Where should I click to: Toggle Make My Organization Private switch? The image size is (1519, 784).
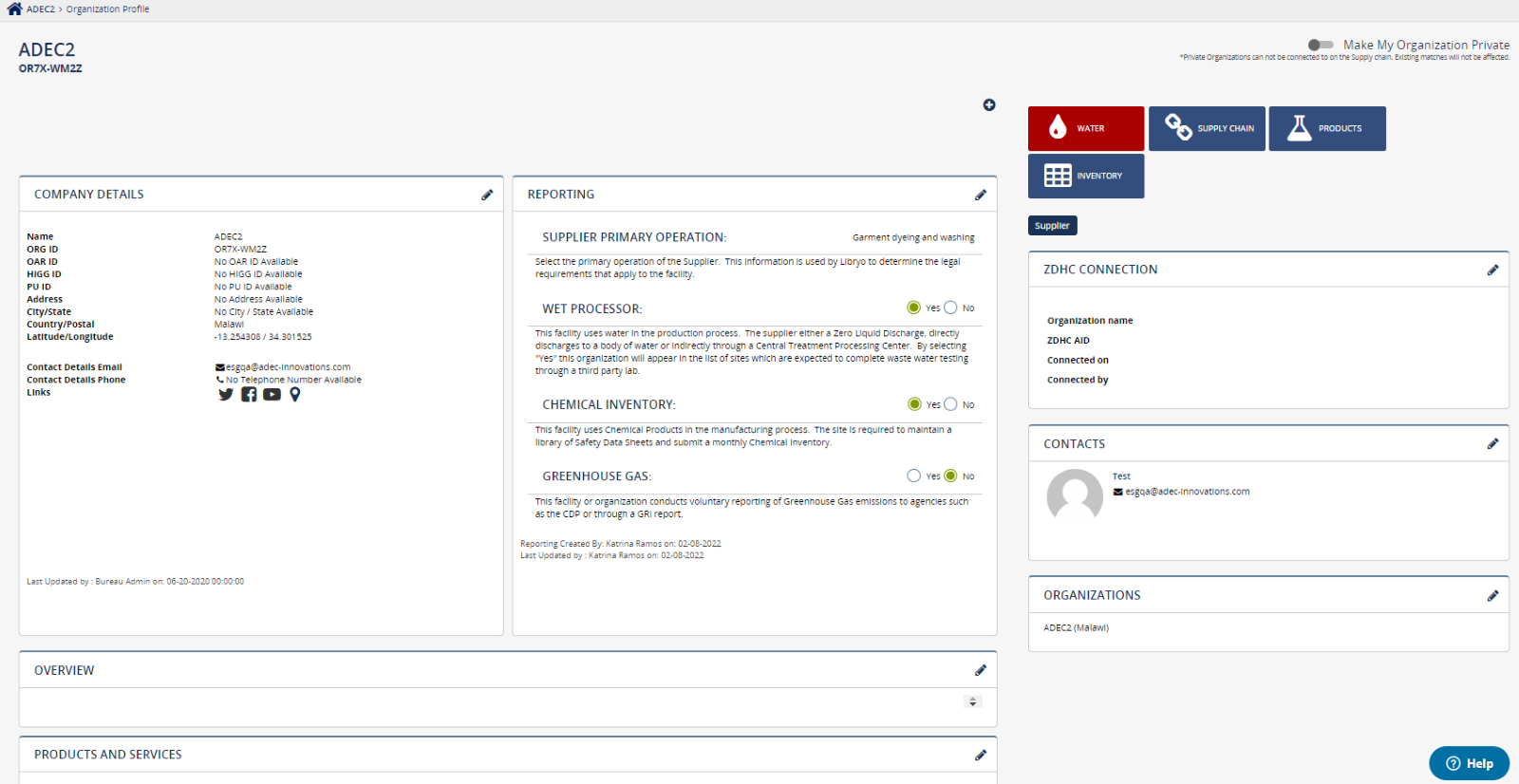[x=1321, y=45]
